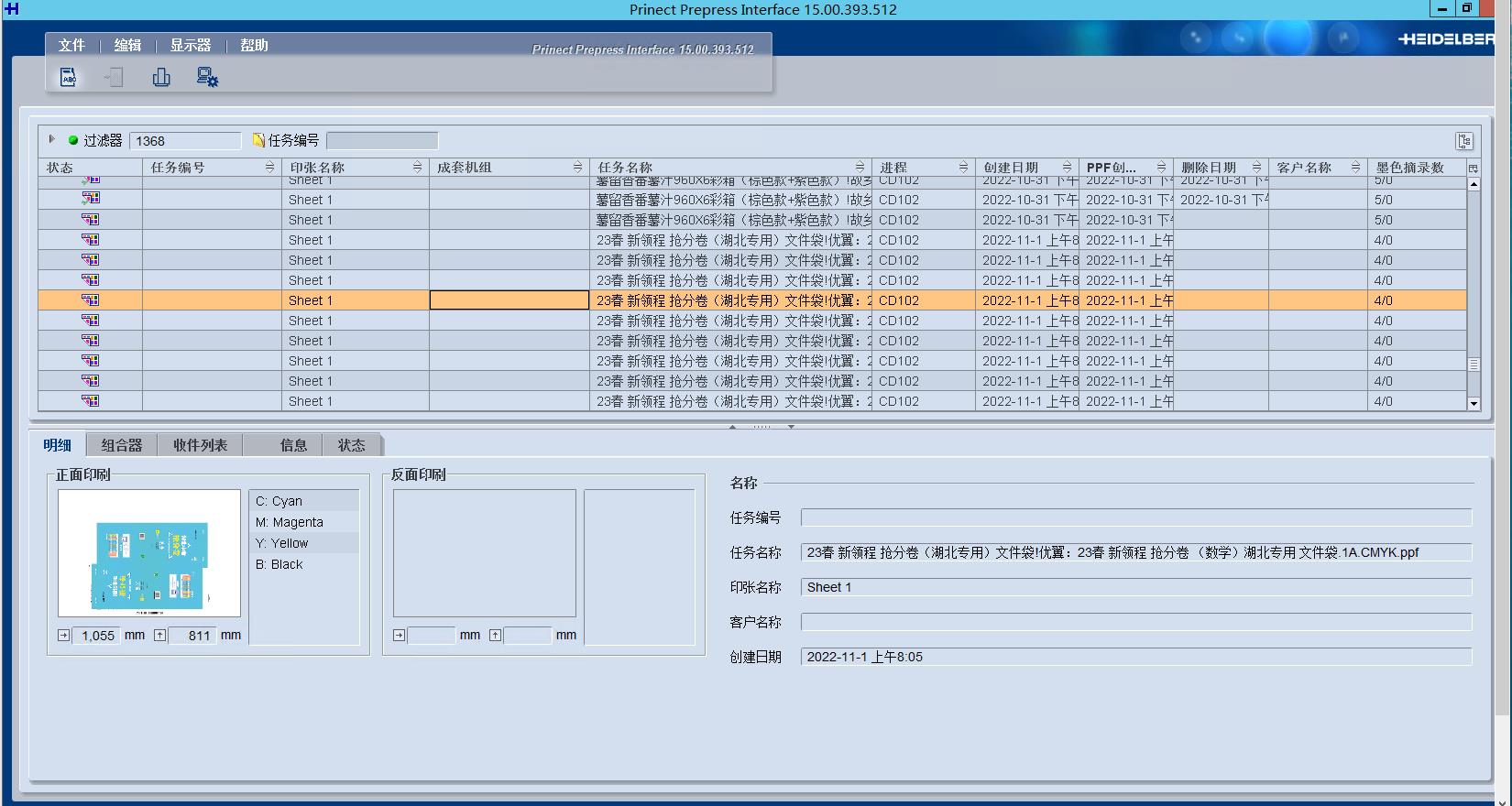Click the 创建日期 detail field 2022-11-1 上午8:05
The height and width of the screenshot is (806, 1512).
1136,657
